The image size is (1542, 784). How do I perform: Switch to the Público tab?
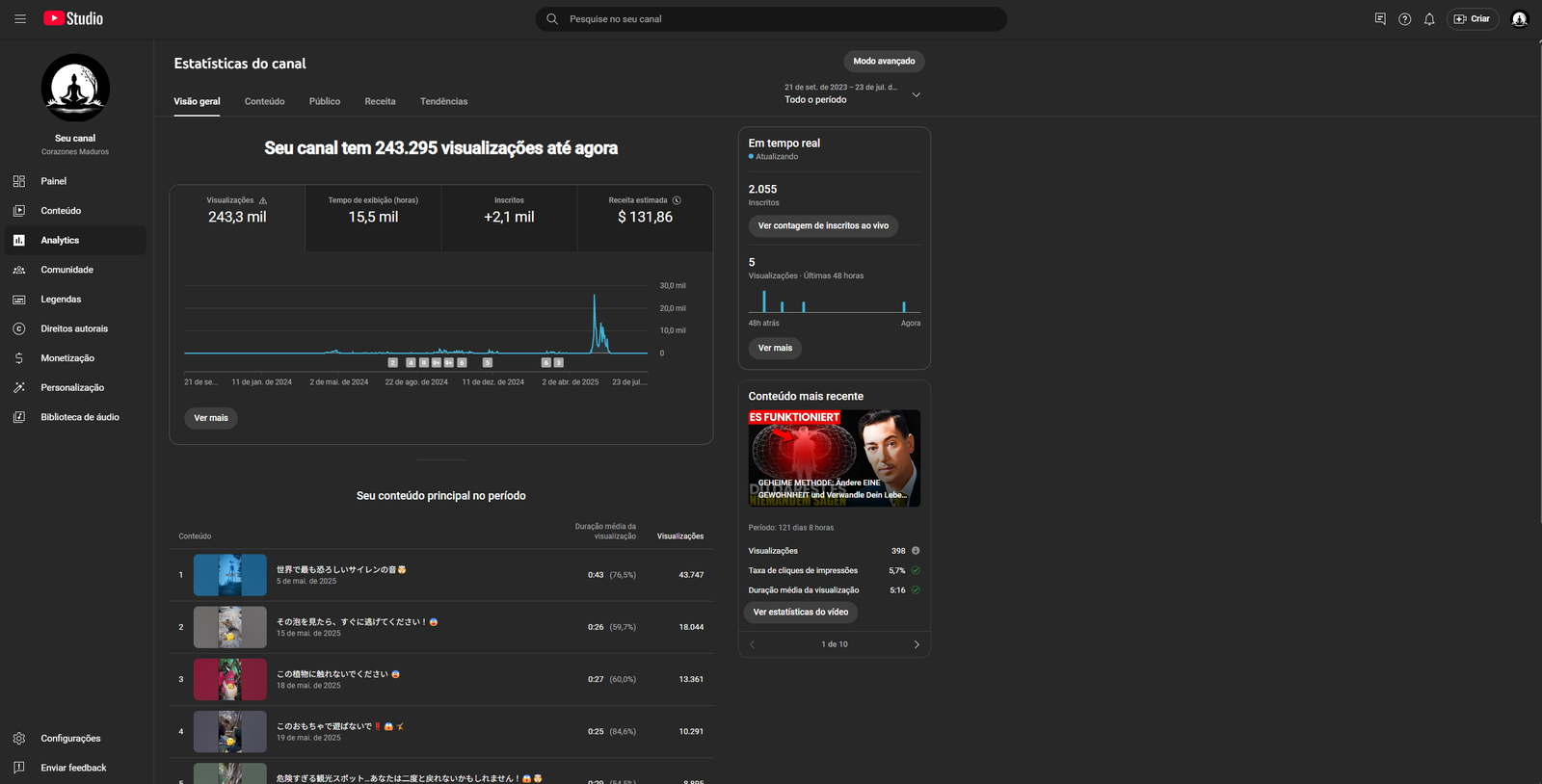(325, 101)
